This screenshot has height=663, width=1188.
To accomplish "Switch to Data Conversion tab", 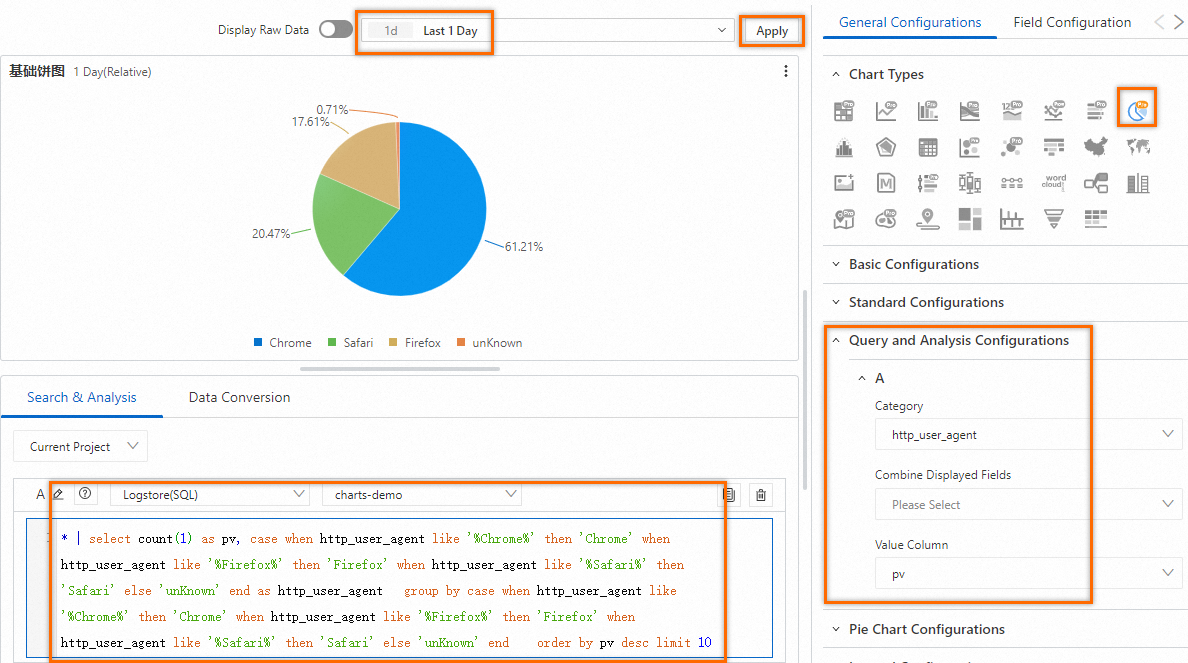I will 239,397.
